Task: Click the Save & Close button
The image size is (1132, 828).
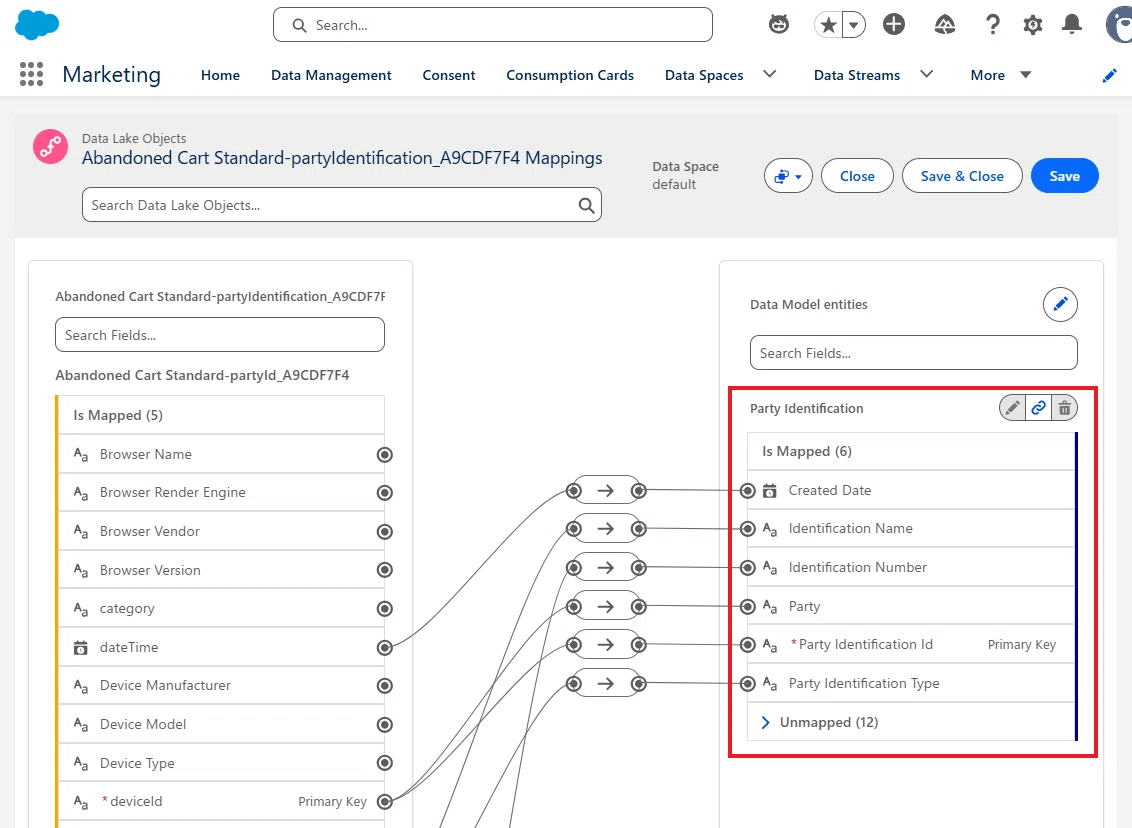Action: pos(962,176)
